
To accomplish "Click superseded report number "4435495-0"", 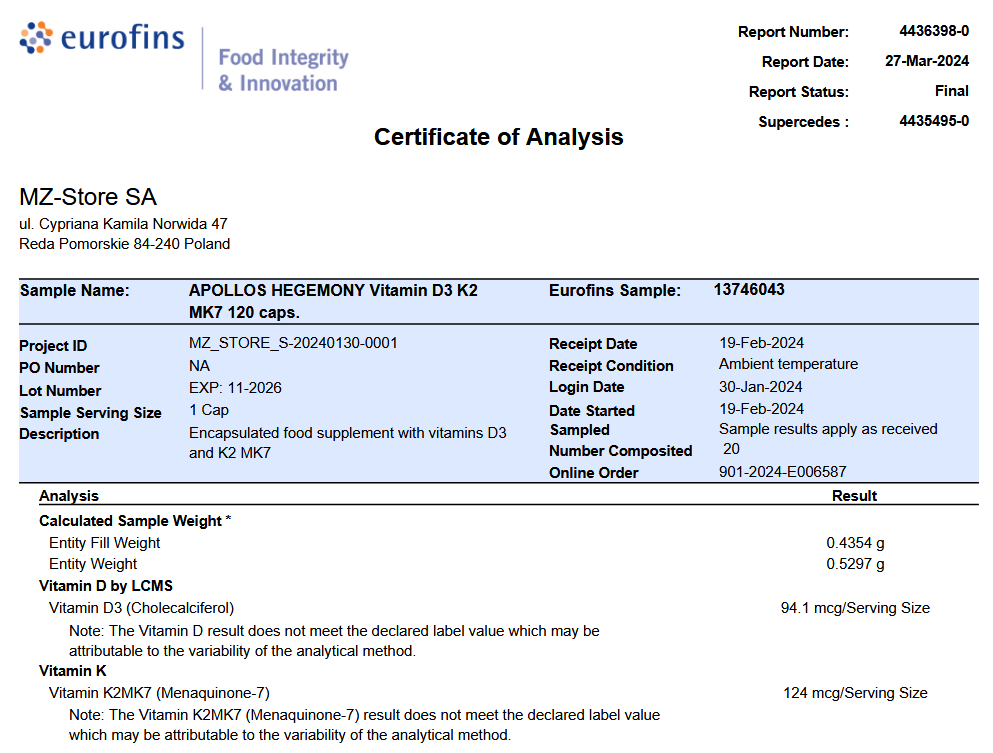I will [x=934, y=121].
